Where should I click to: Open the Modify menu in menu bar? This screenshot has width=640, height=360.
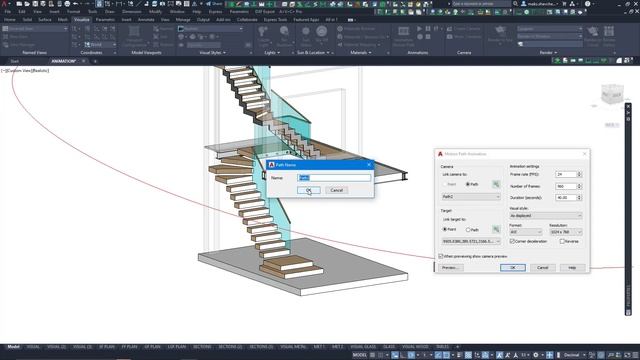click(155, 12)
